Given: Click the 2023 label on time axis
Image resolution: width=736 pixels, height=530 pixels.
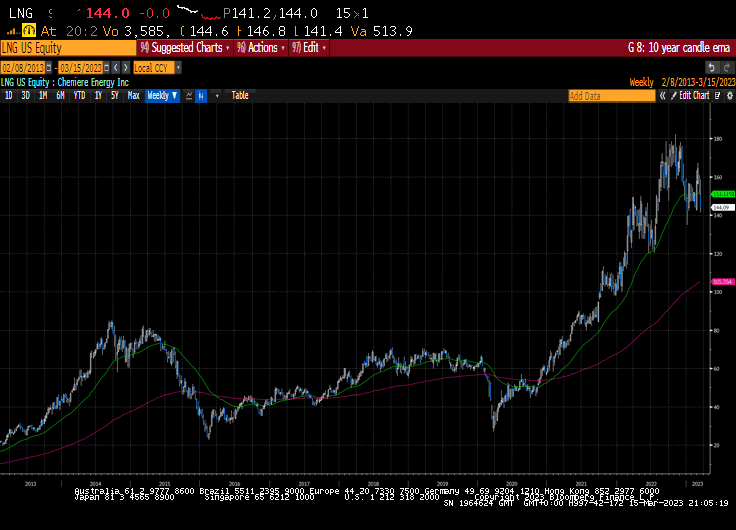Looking at the screenshot, I should point(698,484).
